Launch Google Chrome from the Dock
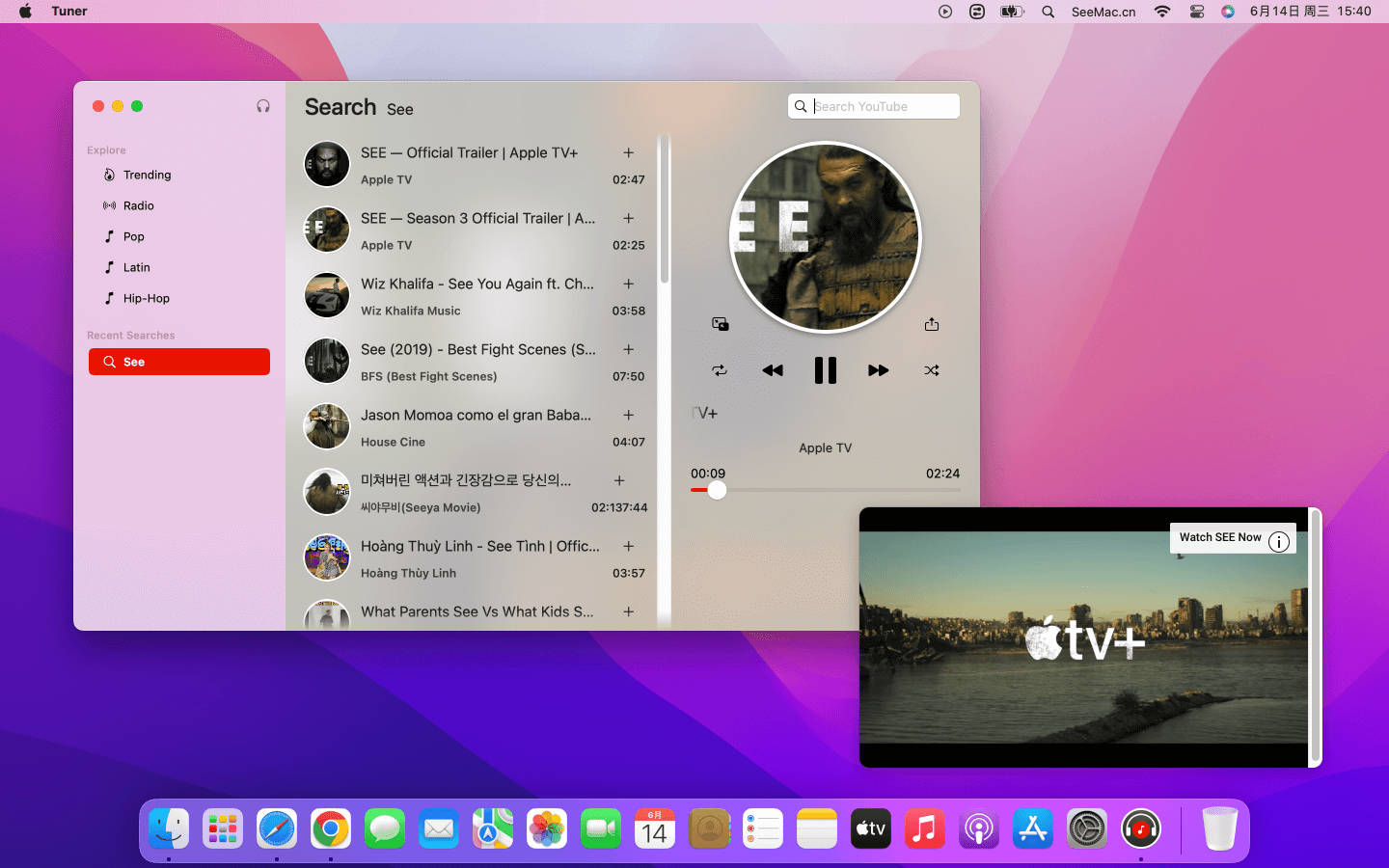Viewport: 1389px width, 868px height. point(331,828)
